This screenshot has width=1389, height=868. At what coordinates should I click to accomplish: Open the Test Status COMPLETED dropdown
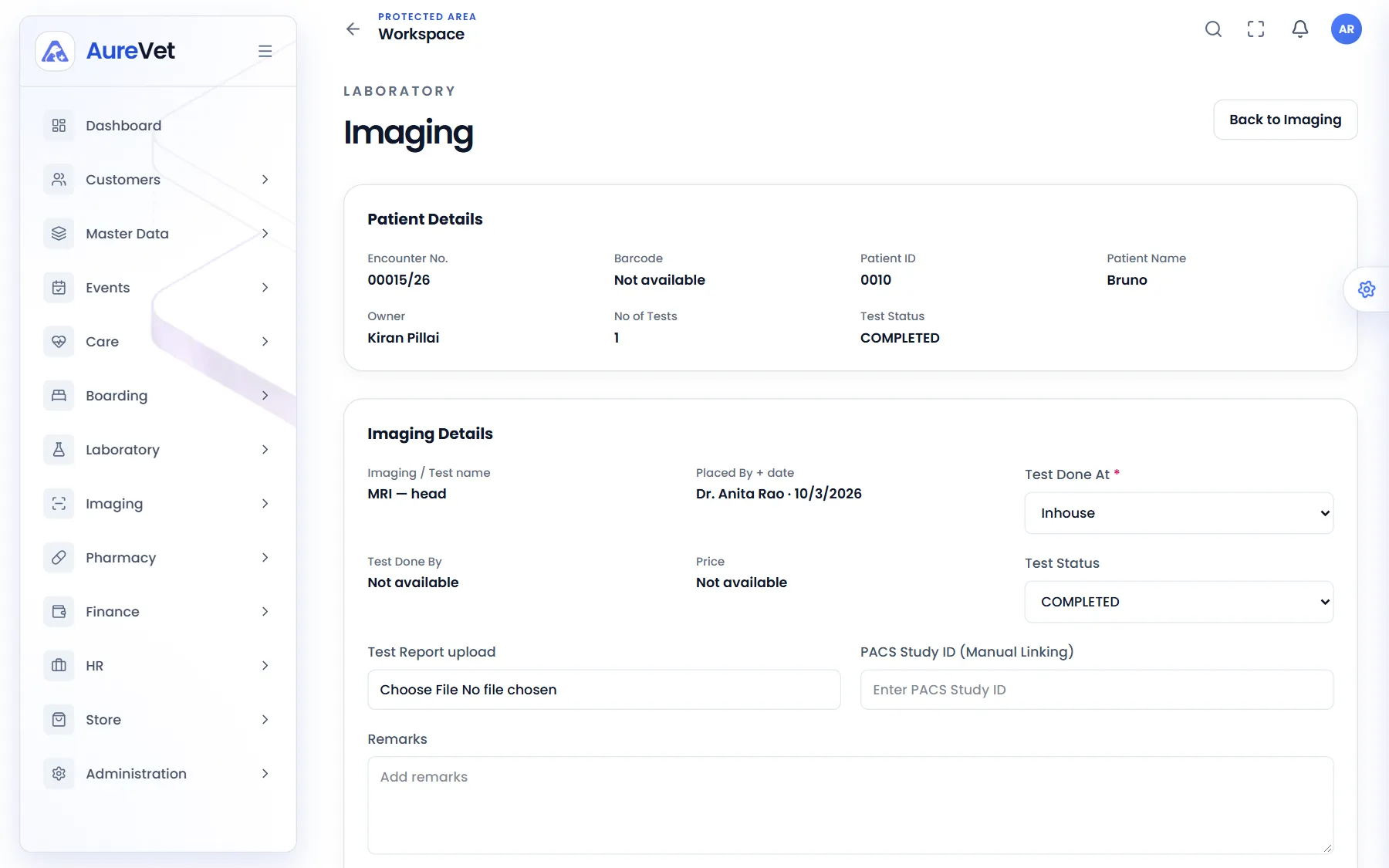[x=1178, y=602]
